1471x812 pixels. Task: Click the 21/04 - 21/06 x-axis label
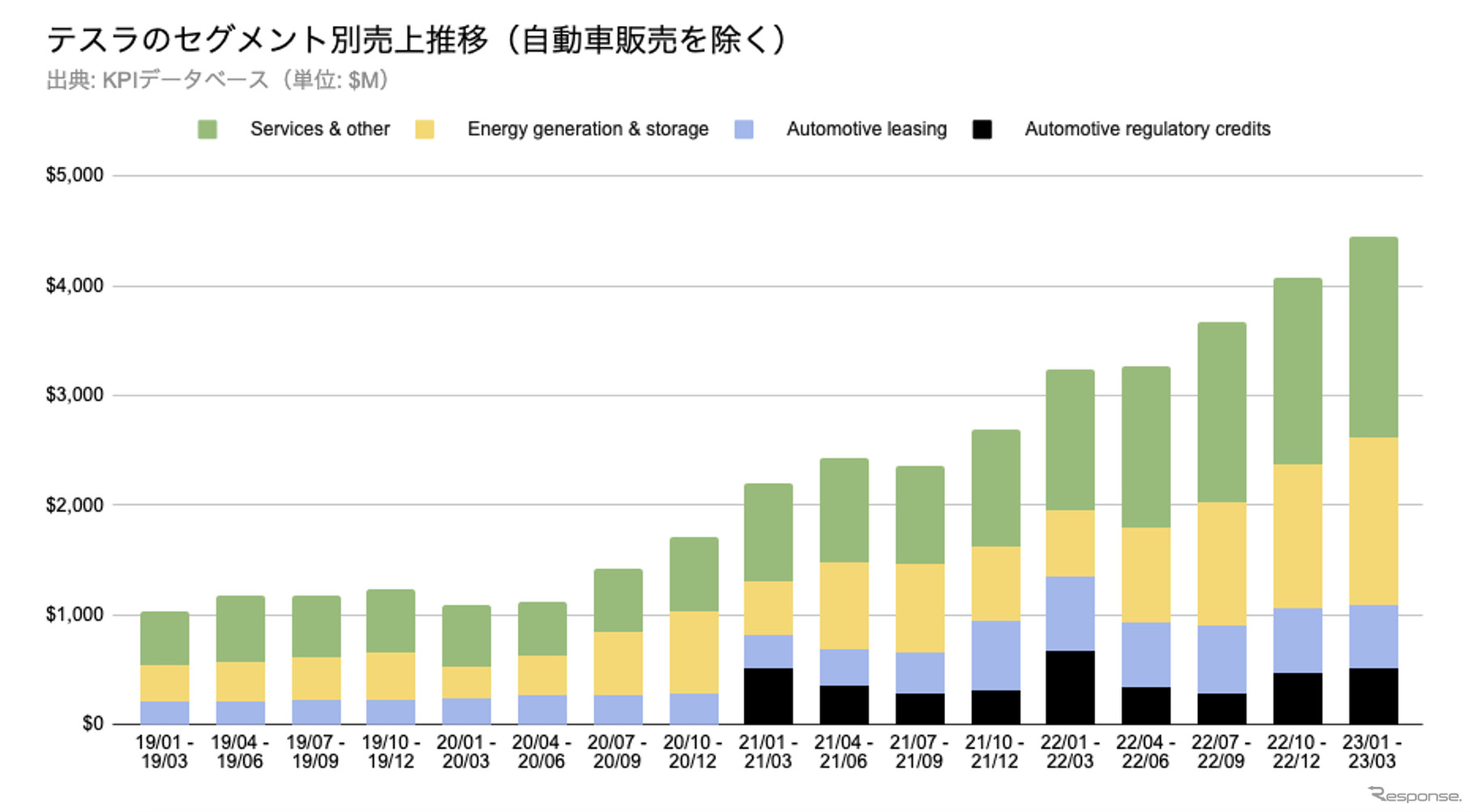(844, 752)
